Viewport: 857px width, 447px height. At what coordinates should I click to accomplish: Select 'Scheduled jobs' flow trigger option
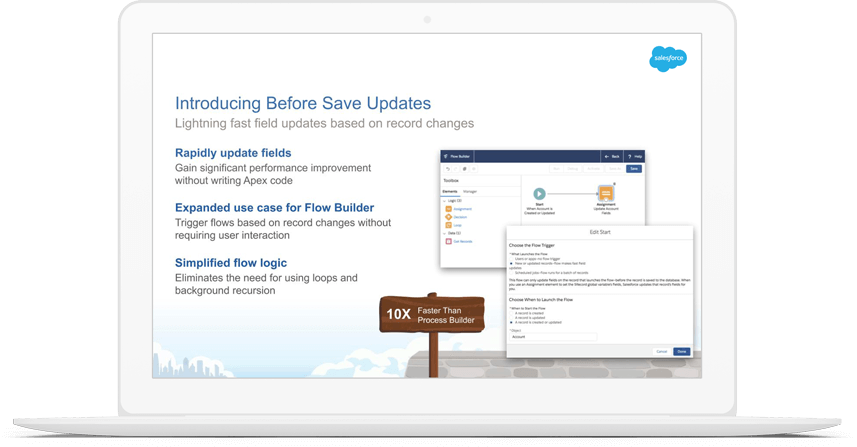(511, 273)
